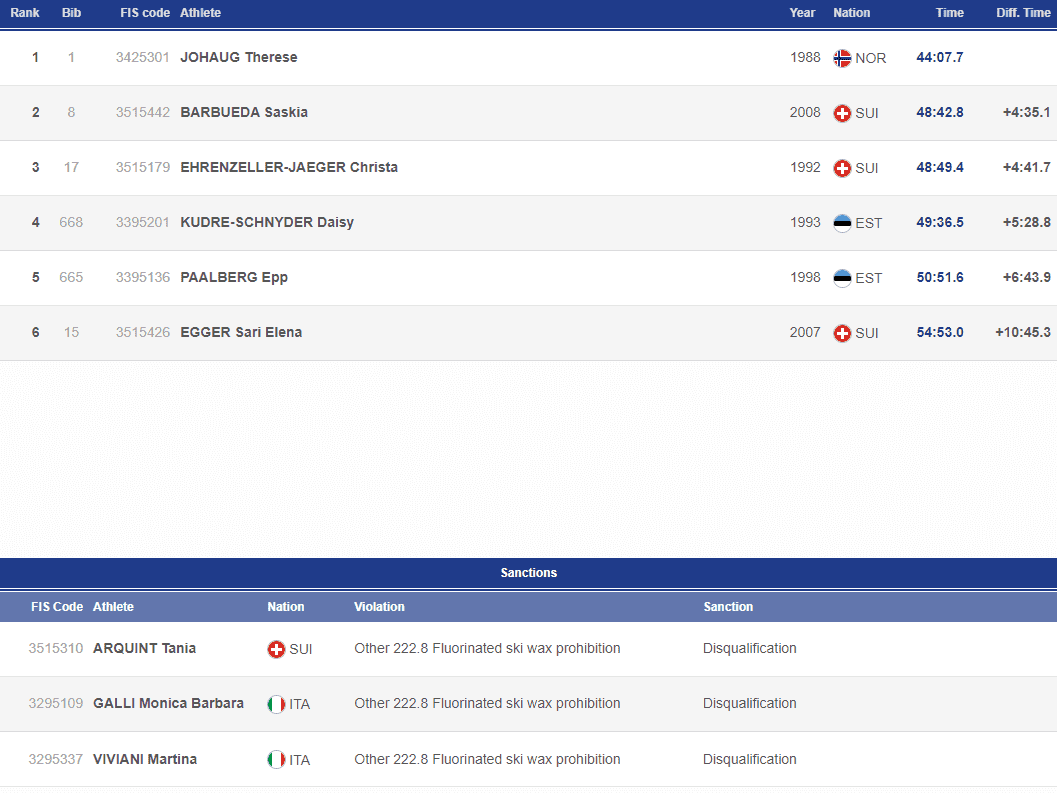Click Norway flag icon in Johaug's row
Screen dimensions: 1057x793
pos(842,59)
